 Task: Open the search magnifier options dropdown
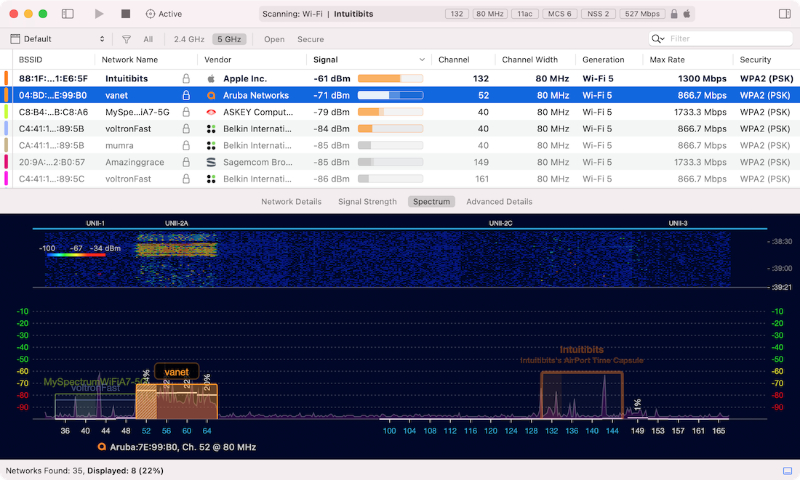click(658, 39)
